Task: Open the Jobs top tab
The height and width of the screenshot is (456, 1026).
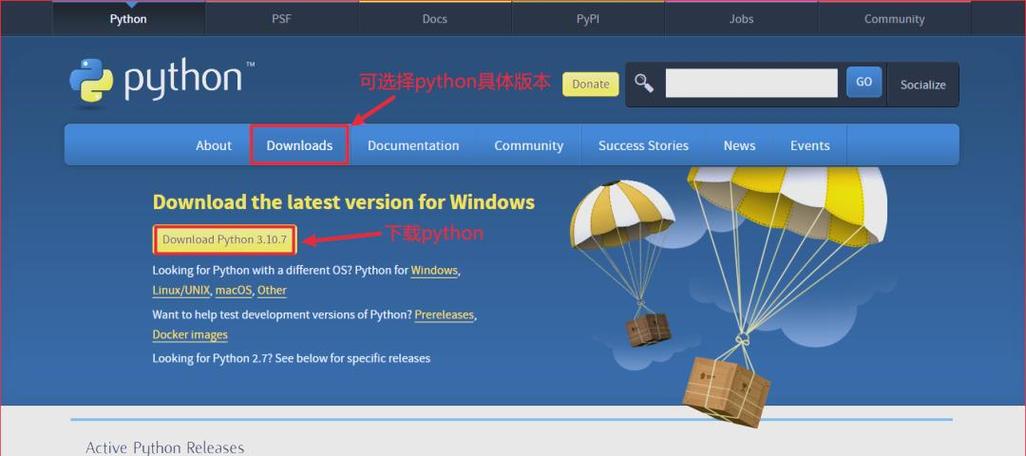Action: [741, 19]
